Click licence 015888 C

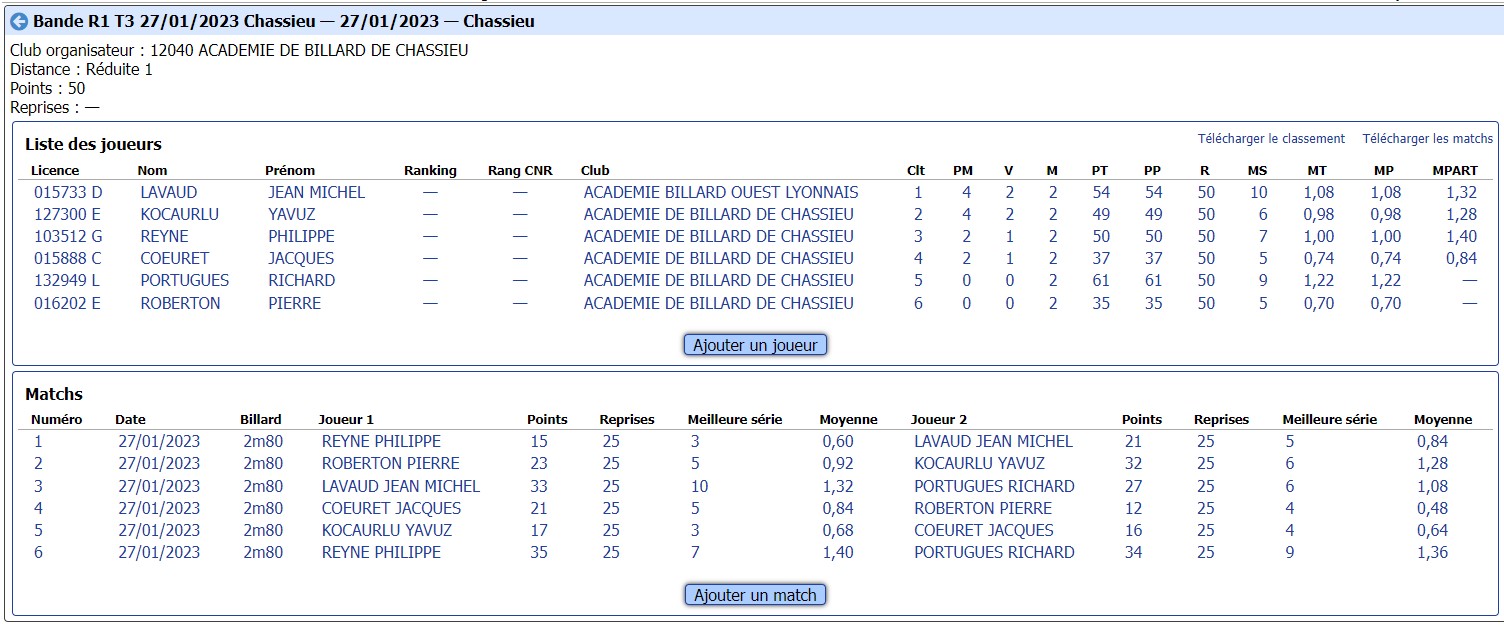[x=68, y=258]
